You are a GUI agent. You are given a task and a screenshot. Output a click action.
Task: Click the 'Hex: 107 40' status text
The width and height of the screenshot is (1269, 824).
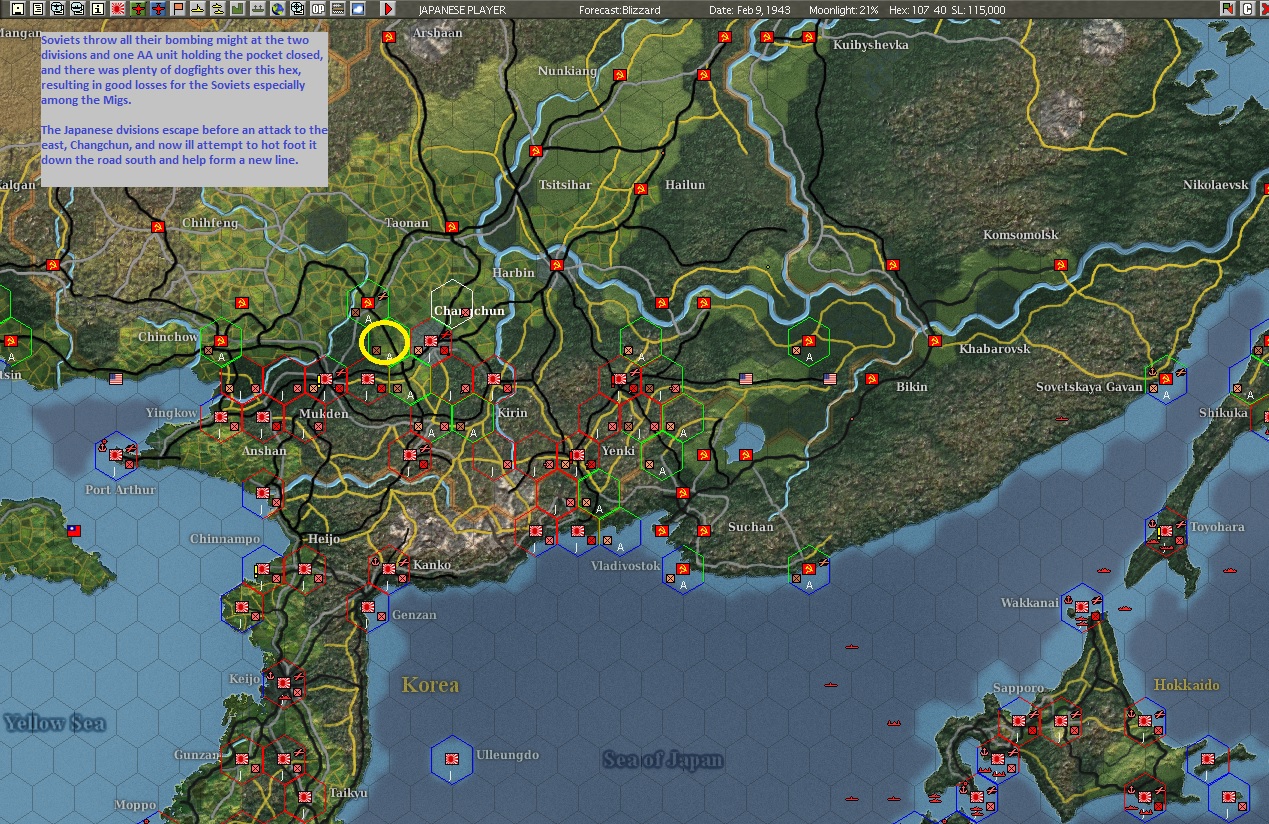point(920,10)
